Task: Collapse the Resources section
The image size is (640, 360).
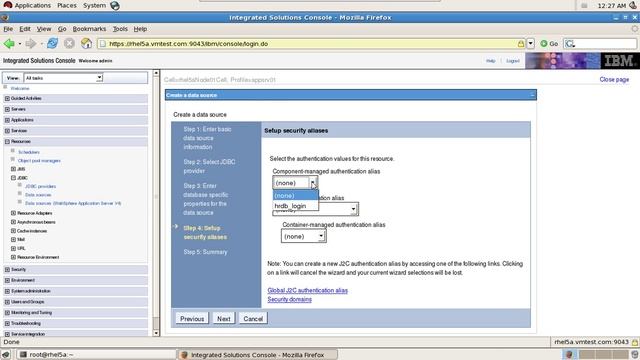Action: click(7, 141)
